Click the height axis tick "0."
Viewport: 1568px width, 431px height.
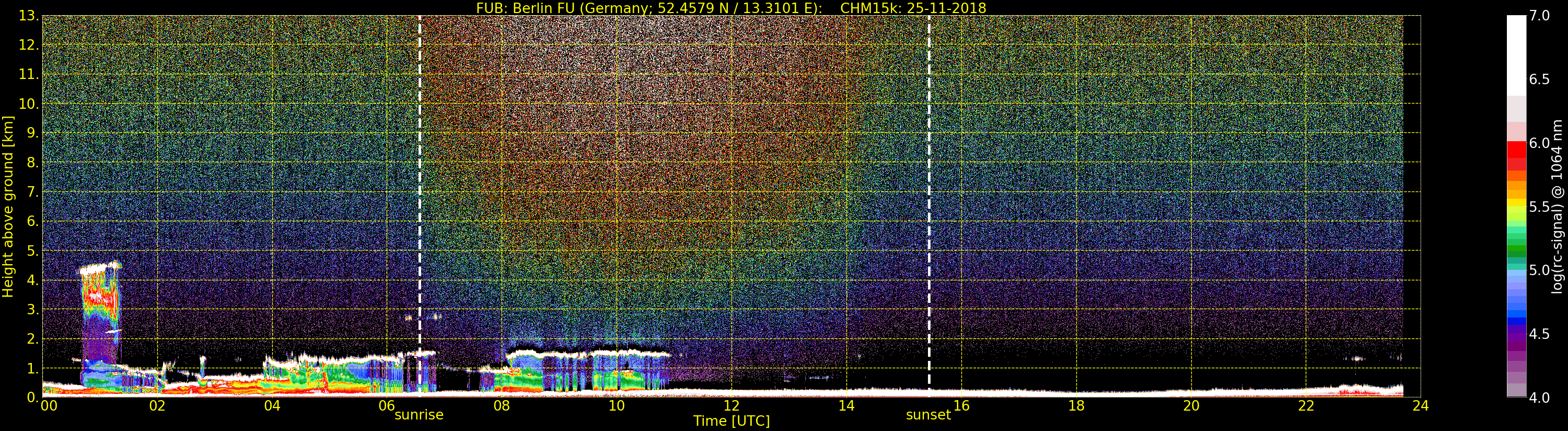(33, 398)
